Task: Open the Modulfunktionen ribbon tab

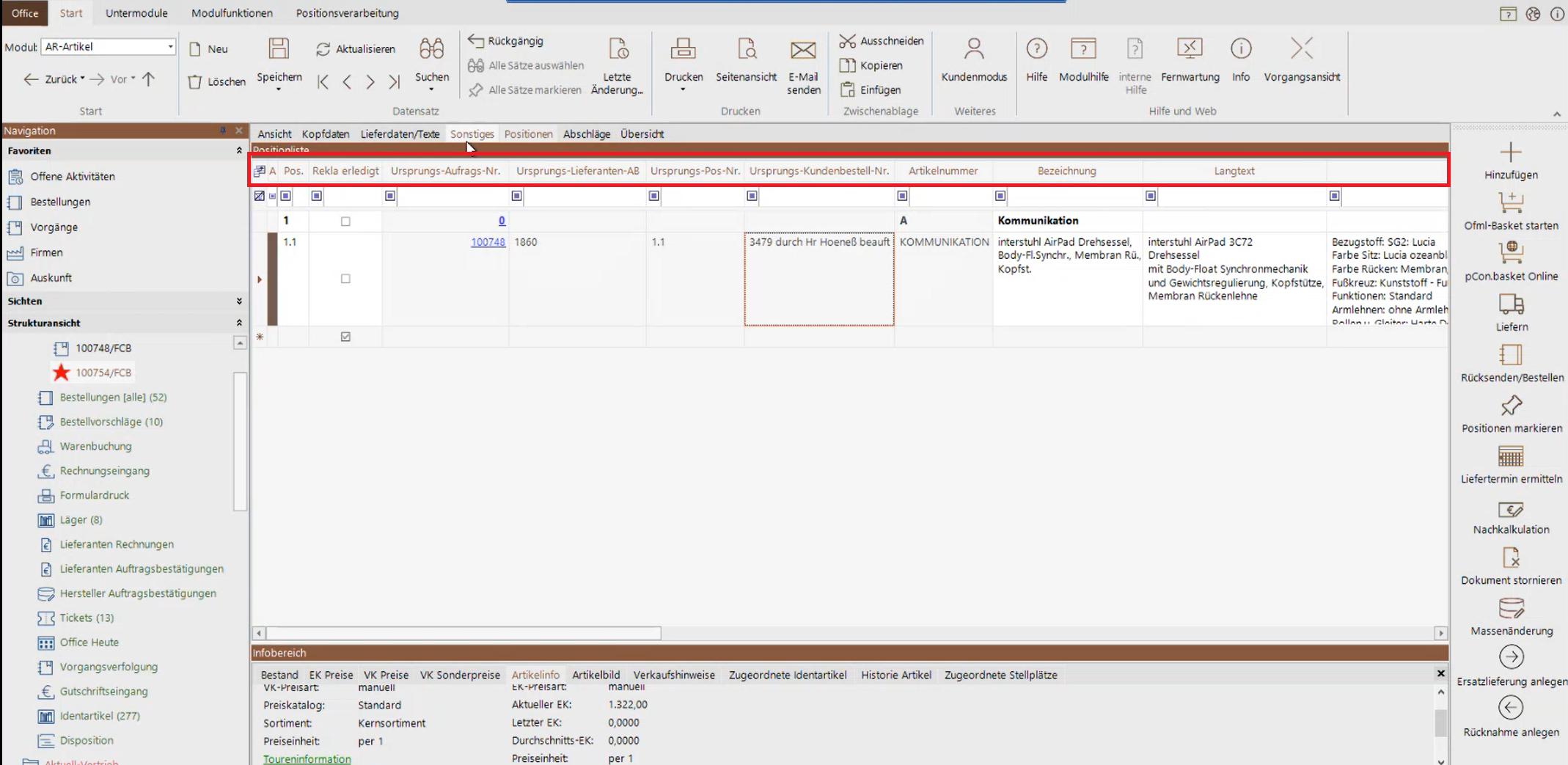Action: 232,13
